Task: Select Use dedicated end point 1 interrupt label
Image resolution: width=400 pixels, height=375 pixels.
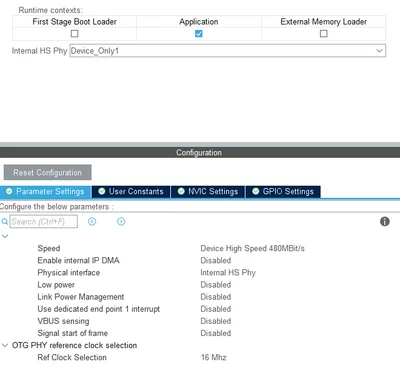Action: 99,309
